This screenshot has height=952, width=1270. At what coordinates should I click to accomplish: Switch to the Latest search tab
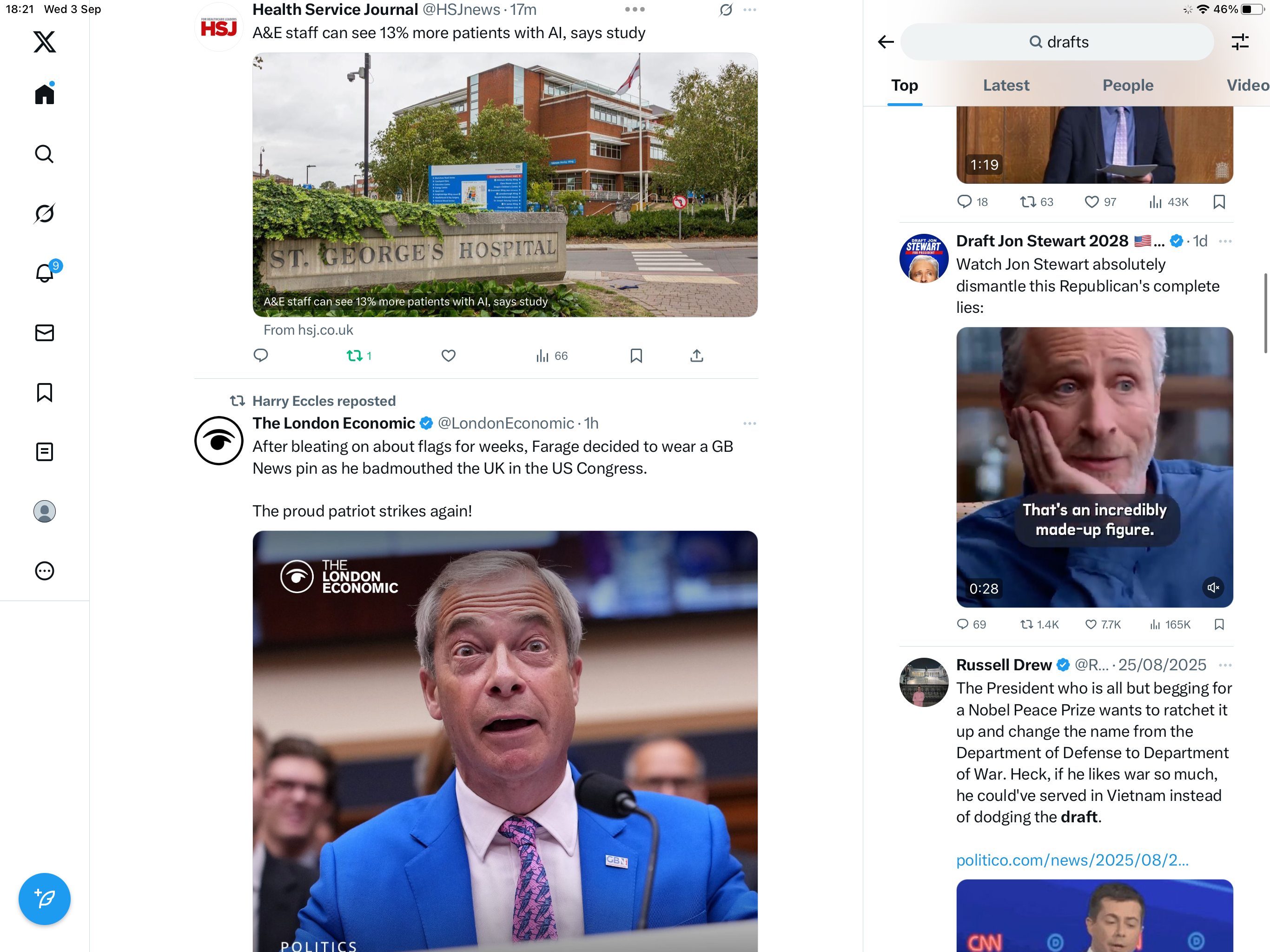click(1006, 86)
